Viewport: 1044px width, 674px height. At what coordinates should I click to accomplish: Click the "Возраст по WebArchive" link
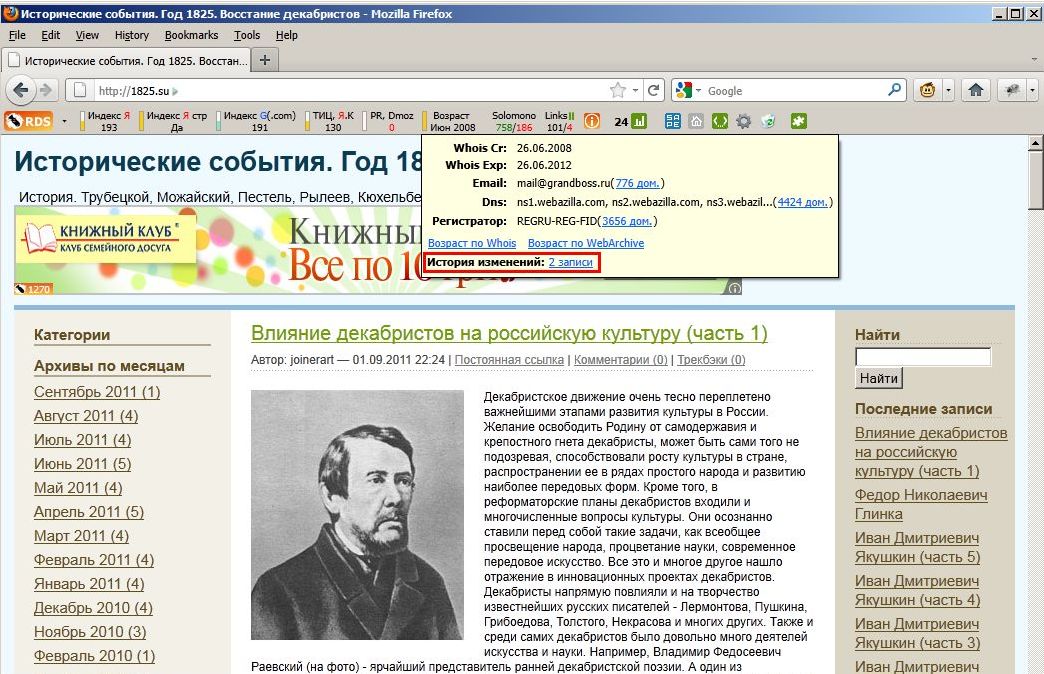[586, 243]
